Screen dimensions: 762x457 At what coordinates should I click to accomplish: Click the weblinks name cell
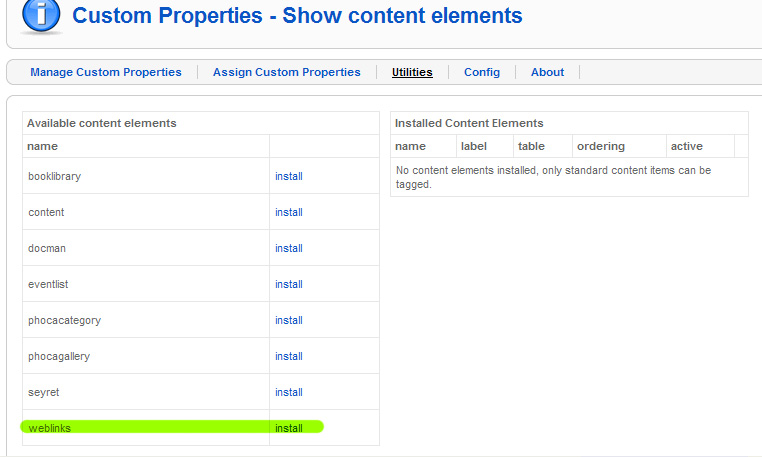[x=146, y=428]
